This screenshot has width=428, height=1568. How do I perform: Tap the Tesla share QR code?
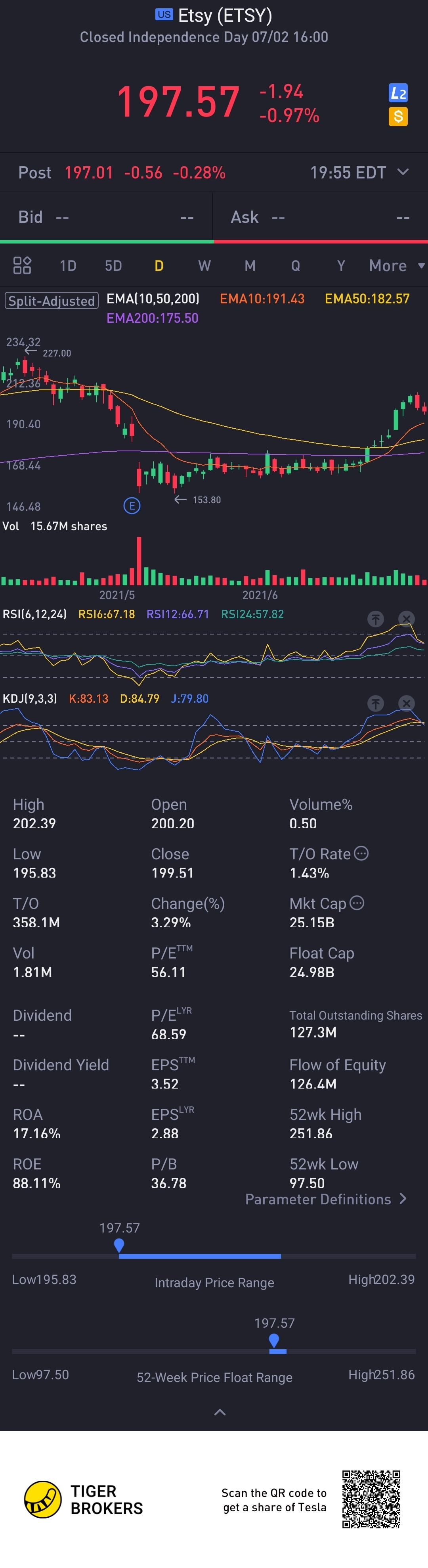tap(371, 1499)
